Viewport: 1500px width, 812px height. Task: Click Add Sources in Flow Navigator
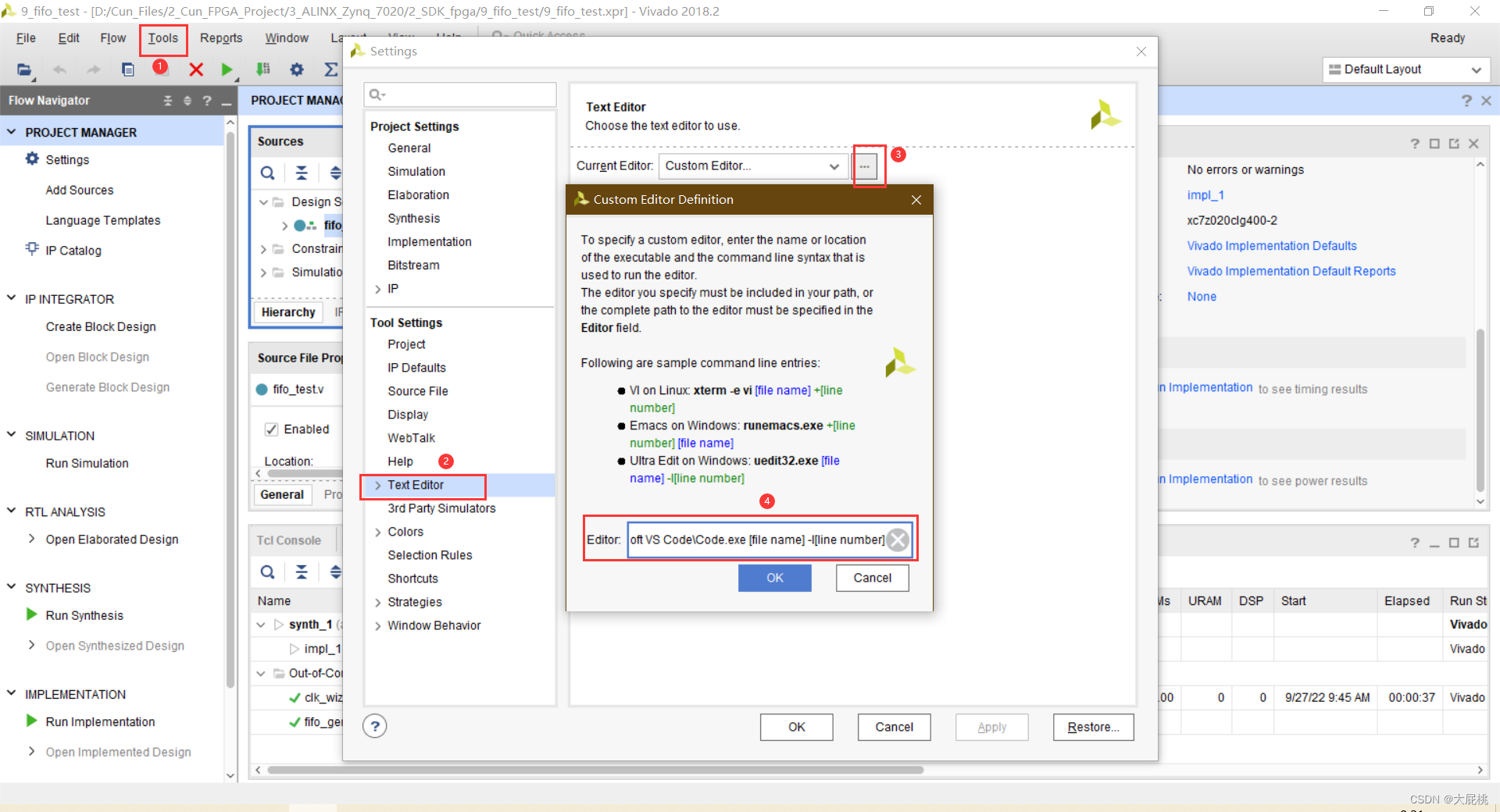point(80,190)
